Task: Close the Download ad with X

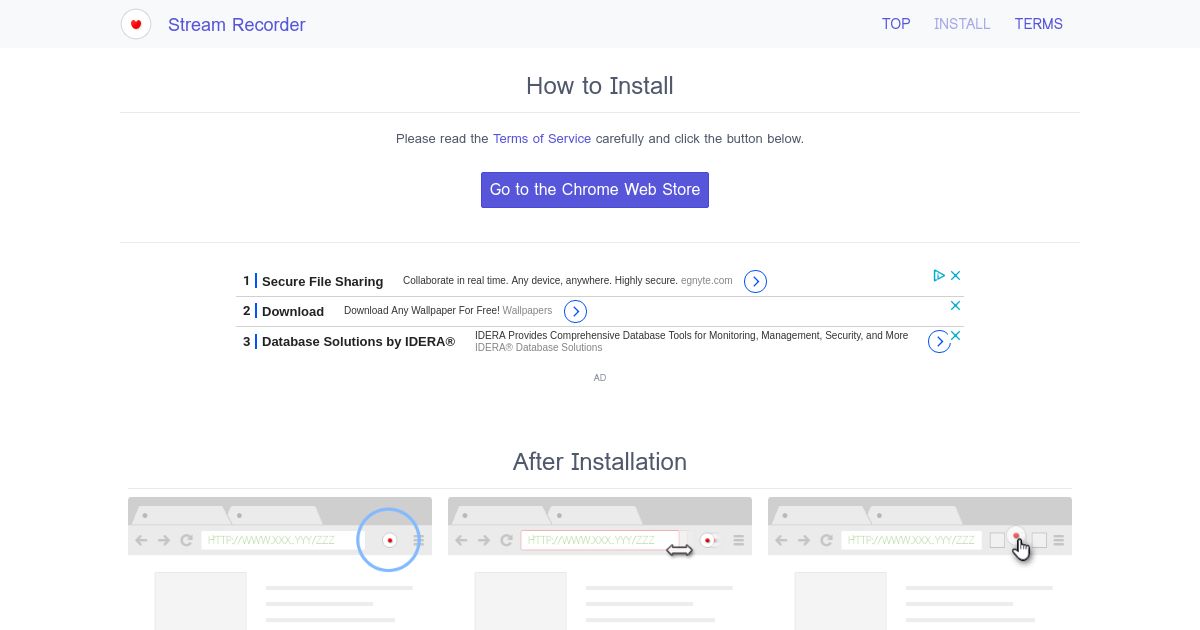Action: click(x=956, y=305)
